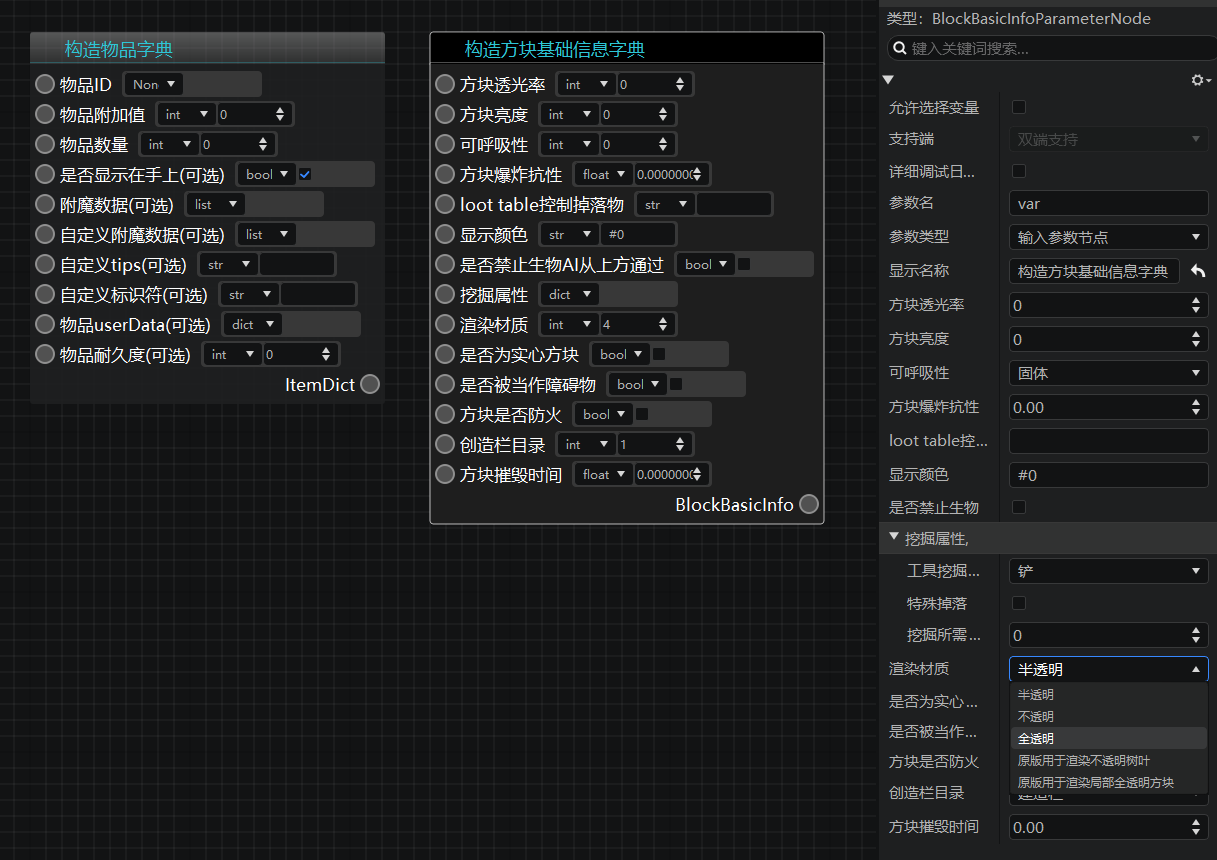Click the input port next to 渲染材质
This screenshot has width=1217, height=860.
tap(445, 324)
